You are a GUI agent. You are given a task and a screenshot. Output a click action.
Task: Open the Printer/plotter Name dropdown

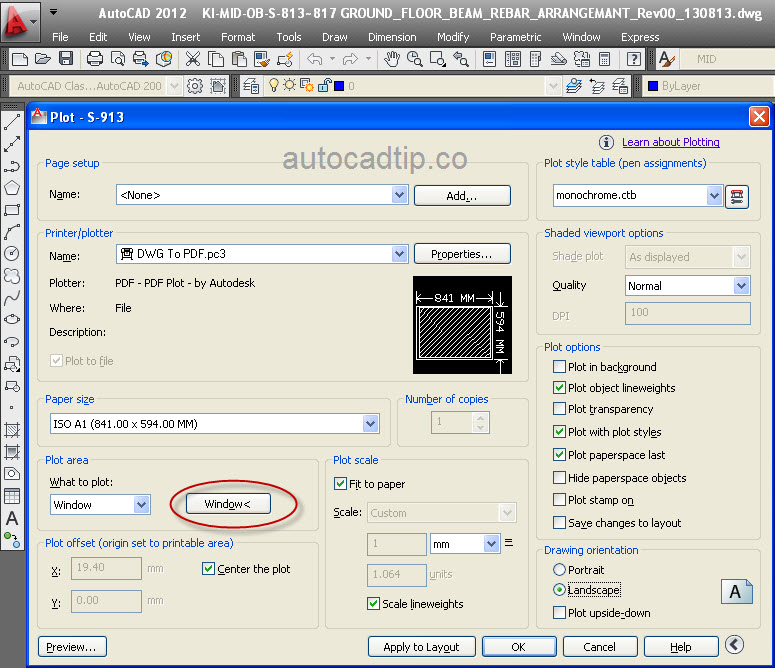(399, 254)
